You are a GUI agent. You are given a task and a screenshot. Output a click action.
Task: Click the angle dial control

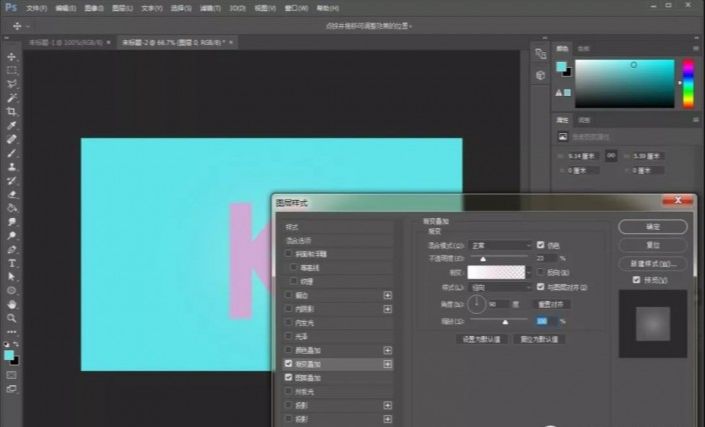pos(477,304)
